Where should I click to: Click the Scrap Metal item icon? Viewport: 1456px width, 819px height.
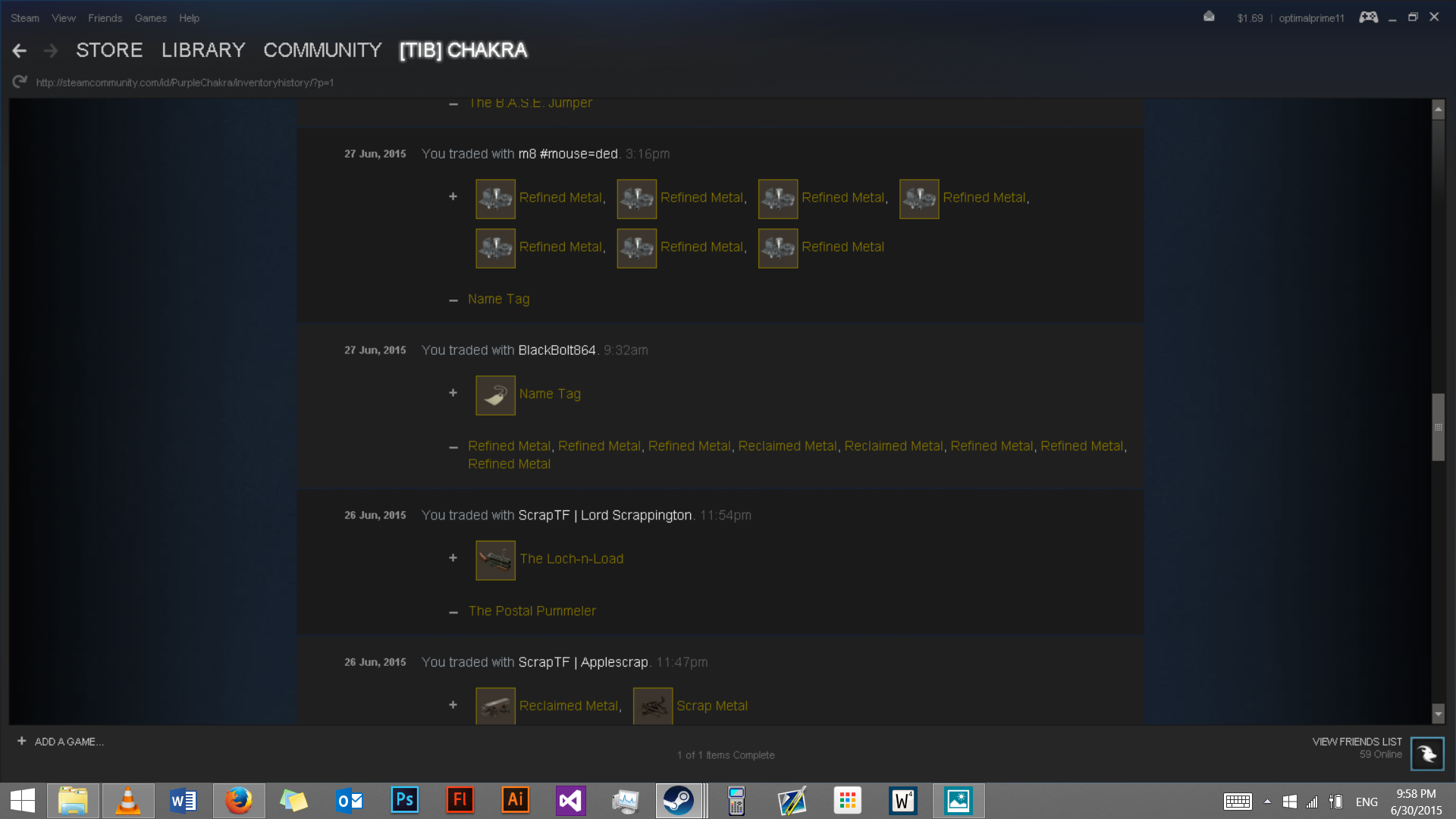pos(652,706)
